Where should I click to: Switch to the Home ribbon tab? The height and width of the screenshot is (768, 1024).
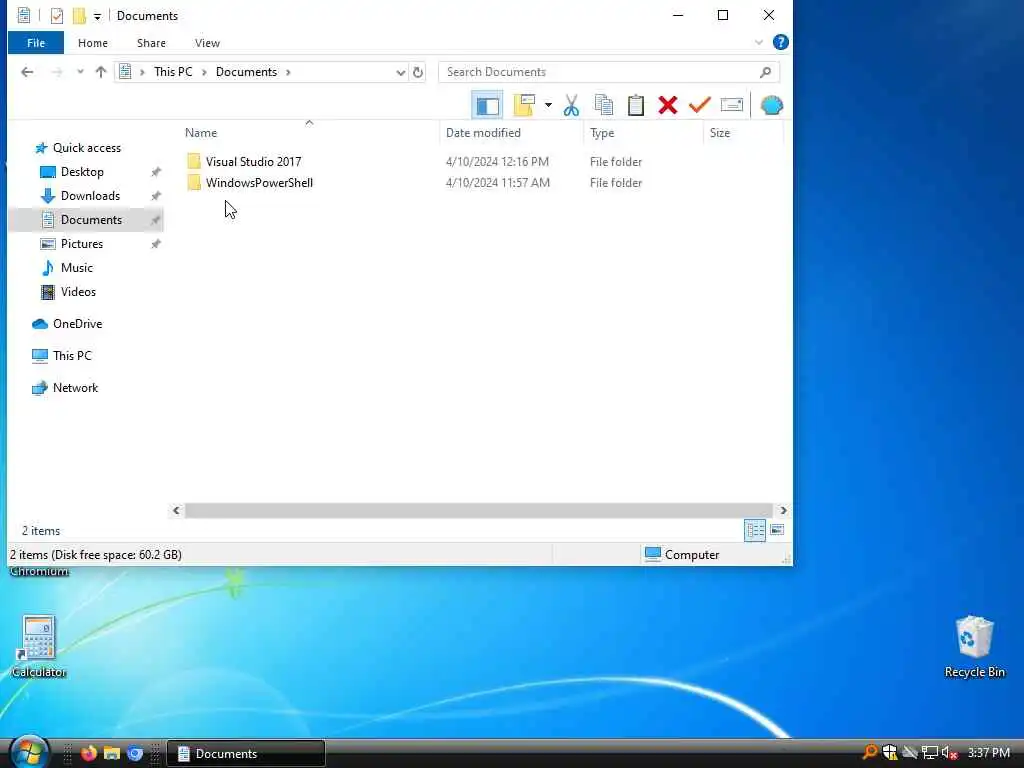pos(93,43)
